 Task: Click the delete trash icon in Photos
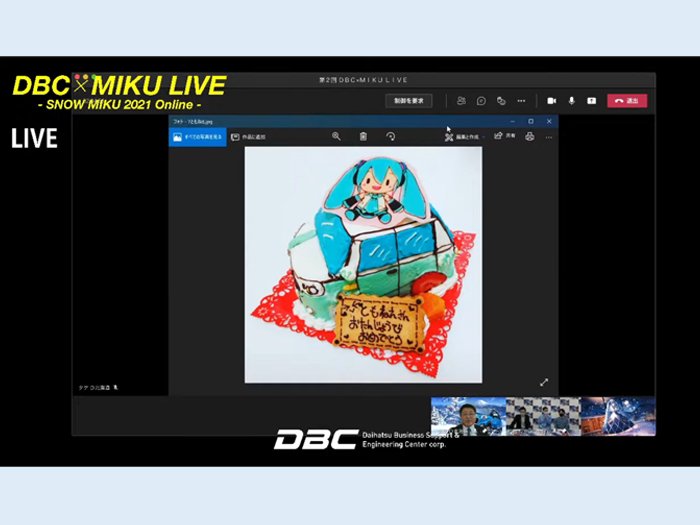pyautogui.click(x=363, y=137)
